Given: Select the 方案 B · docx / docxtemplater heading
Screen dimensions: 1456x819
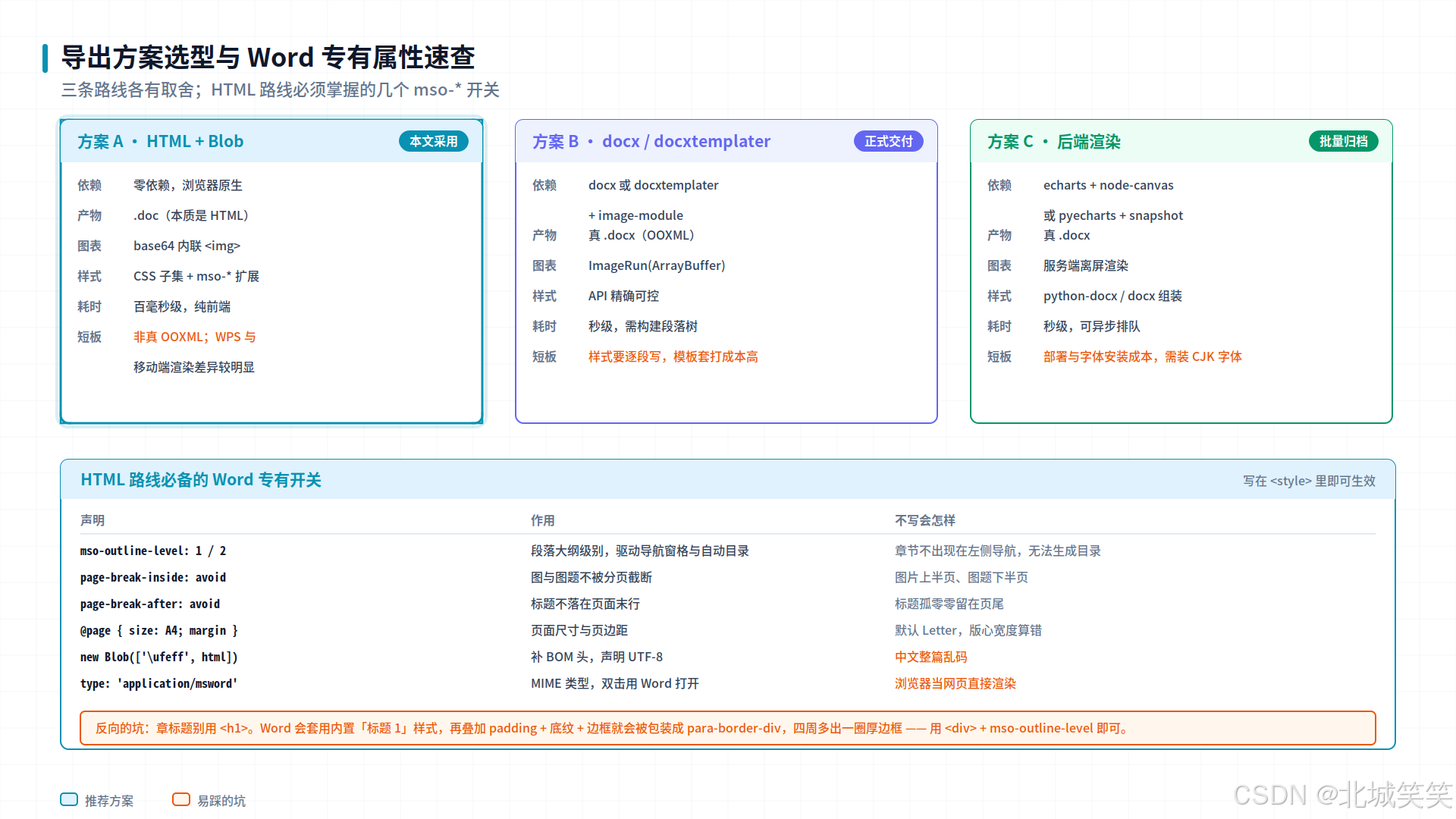Looking at the screenshot, I should tap(651, 142).
